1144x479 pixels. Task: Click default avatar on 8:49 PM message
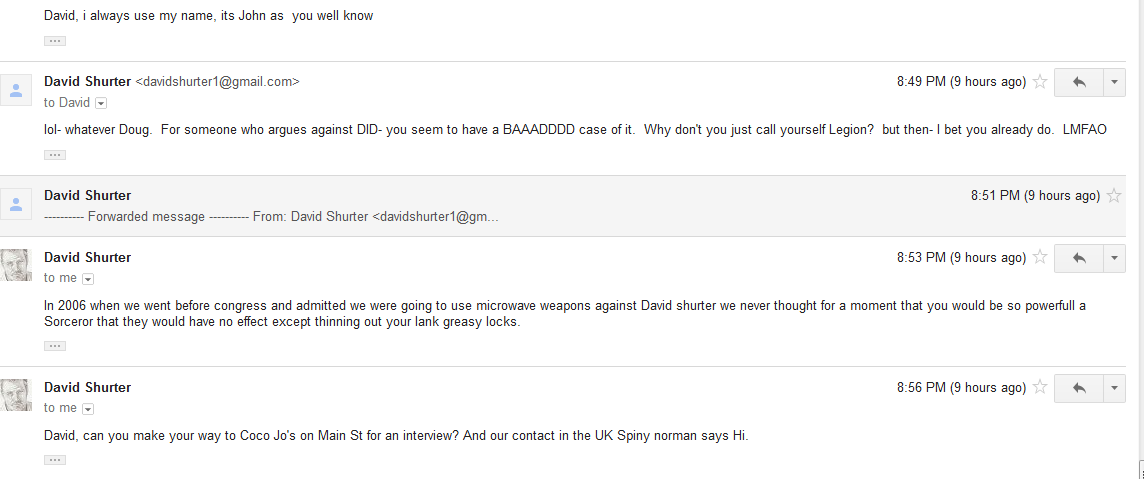click(x=16, y=90)
